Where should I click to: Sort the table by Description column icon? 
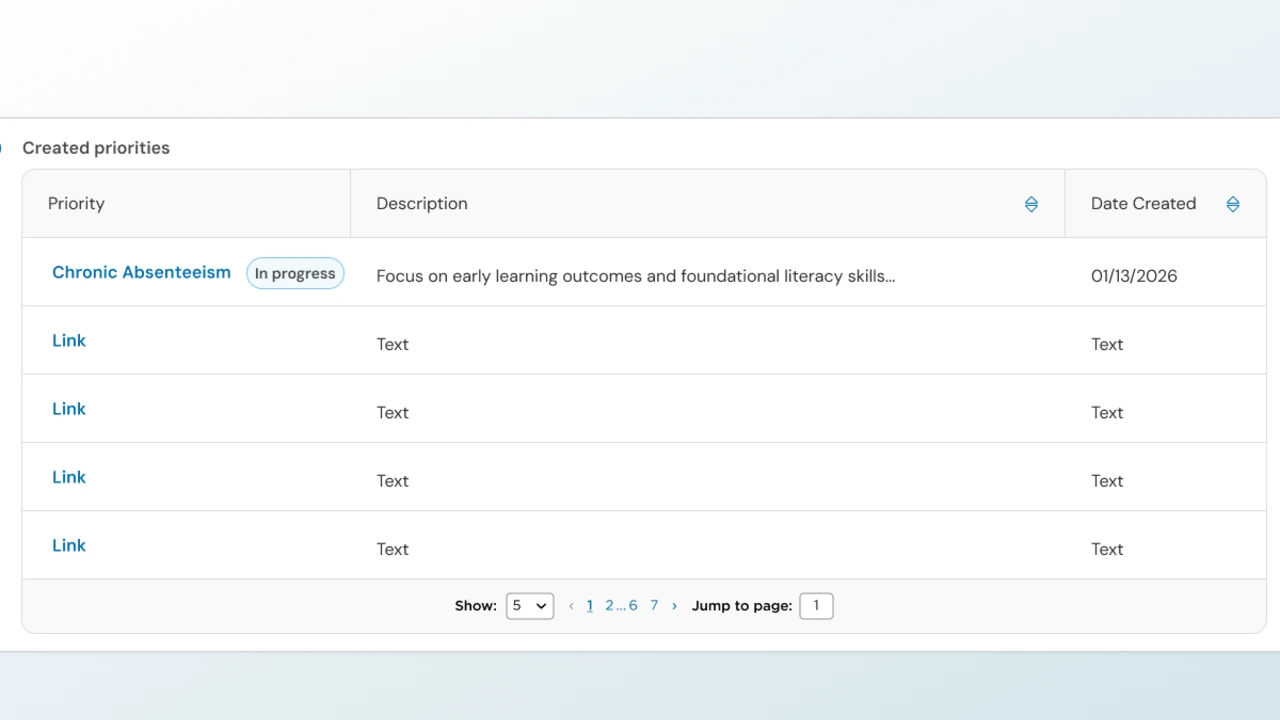(x=1031, y=204)
